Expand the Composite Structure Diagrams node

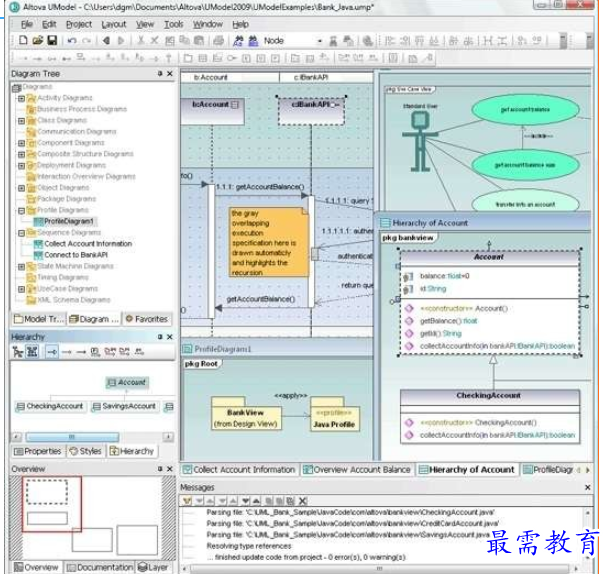point(21,154)
